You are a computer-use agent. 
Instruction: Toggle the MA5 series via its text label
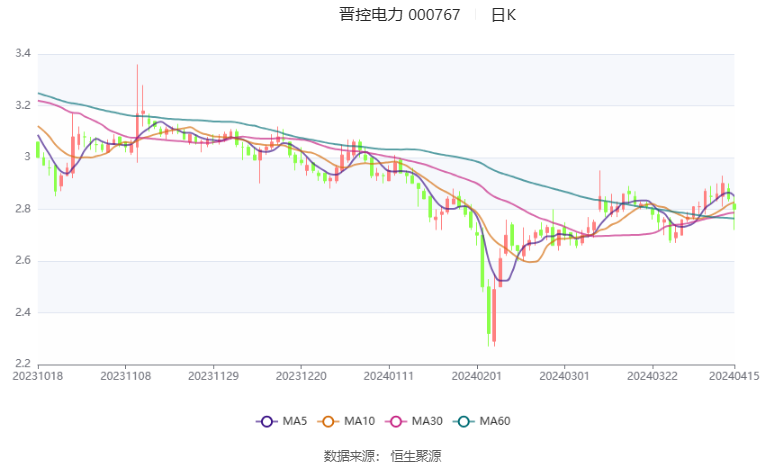coord(296,421)
